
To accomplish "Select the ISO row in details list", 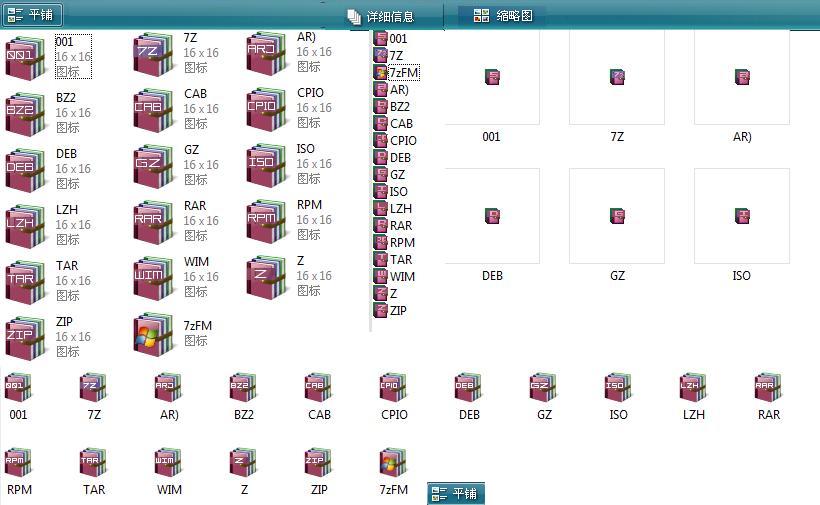I will point(391,192).
